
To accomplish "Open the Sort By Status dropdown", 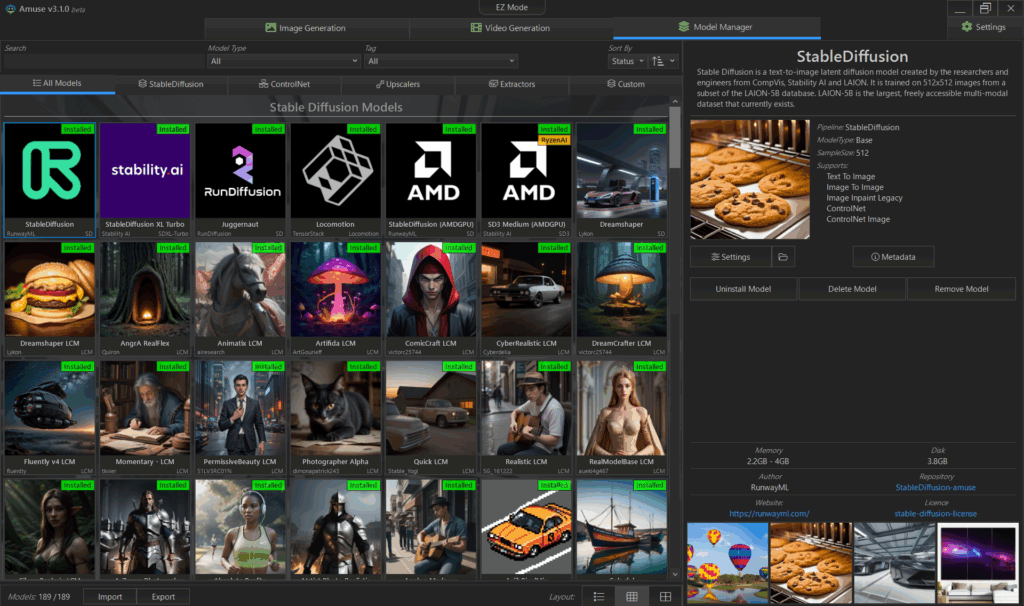I will click(627, 61).
